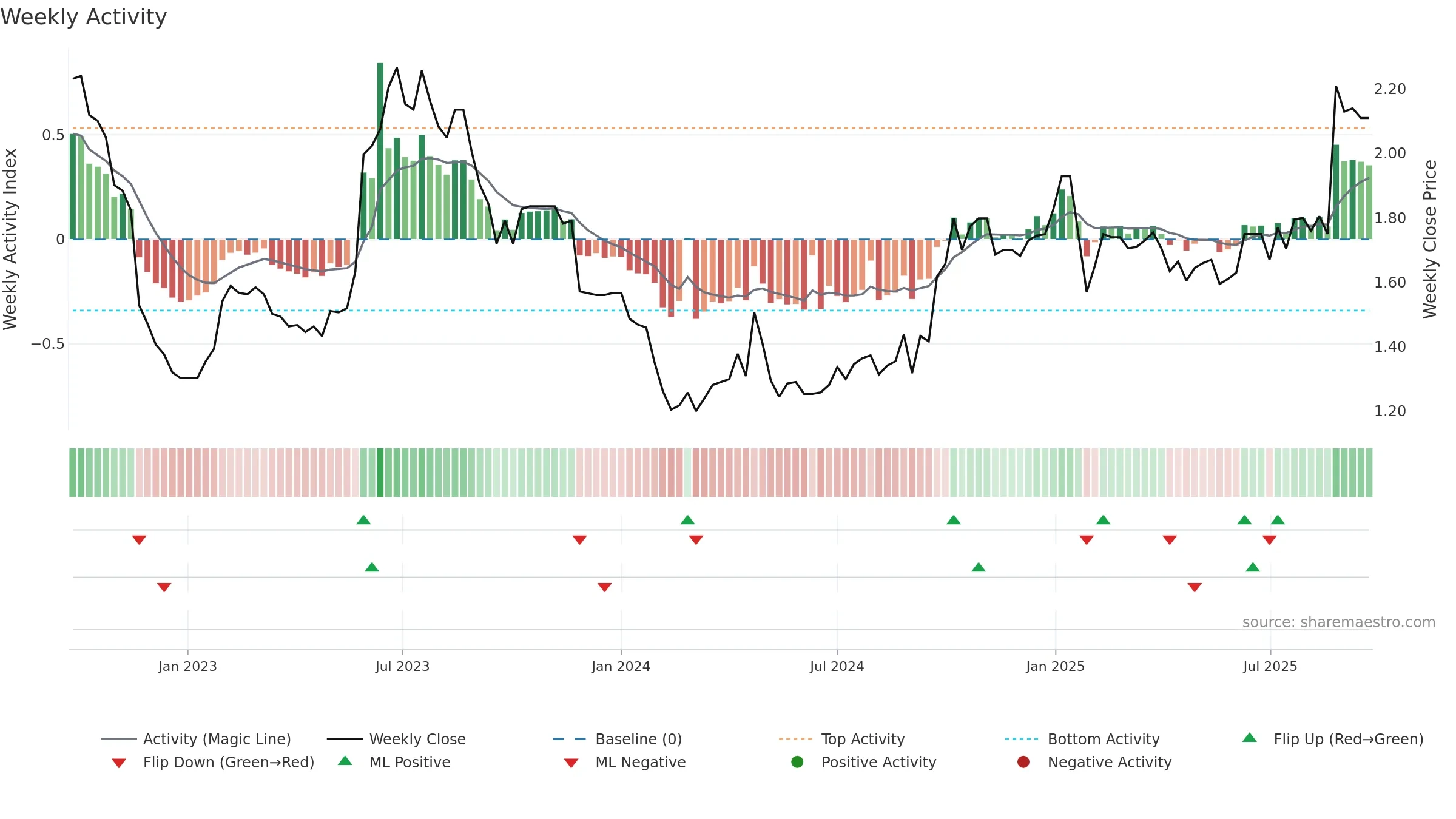This screenshot has height=819, width=1456.
Task: Click the flip-up marker after Jan 2024
Action: pos(687,520)
